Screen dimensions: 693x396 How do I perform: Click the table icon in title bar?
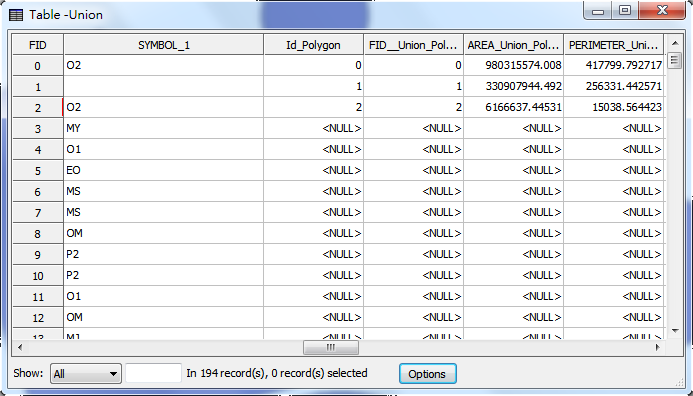[16, 15]
